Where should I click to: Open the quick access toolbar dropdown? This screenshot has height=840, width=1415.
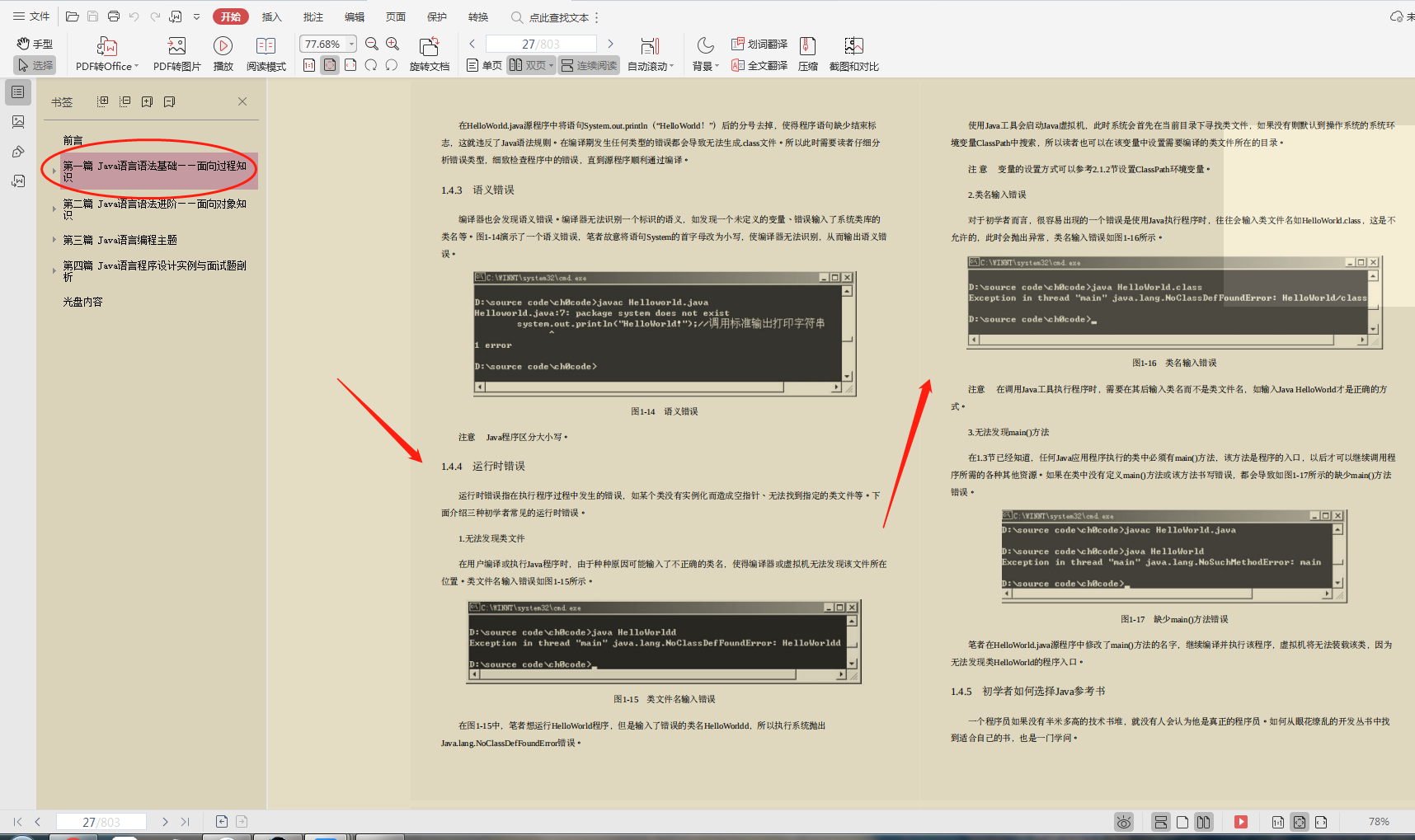[x=196, y=16]
